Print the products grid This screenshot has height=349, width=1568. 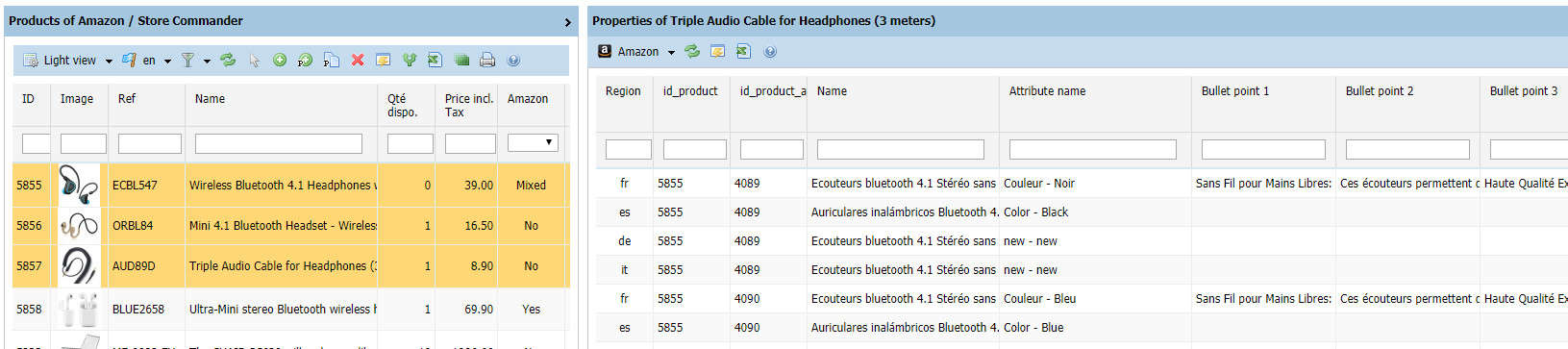487,60
